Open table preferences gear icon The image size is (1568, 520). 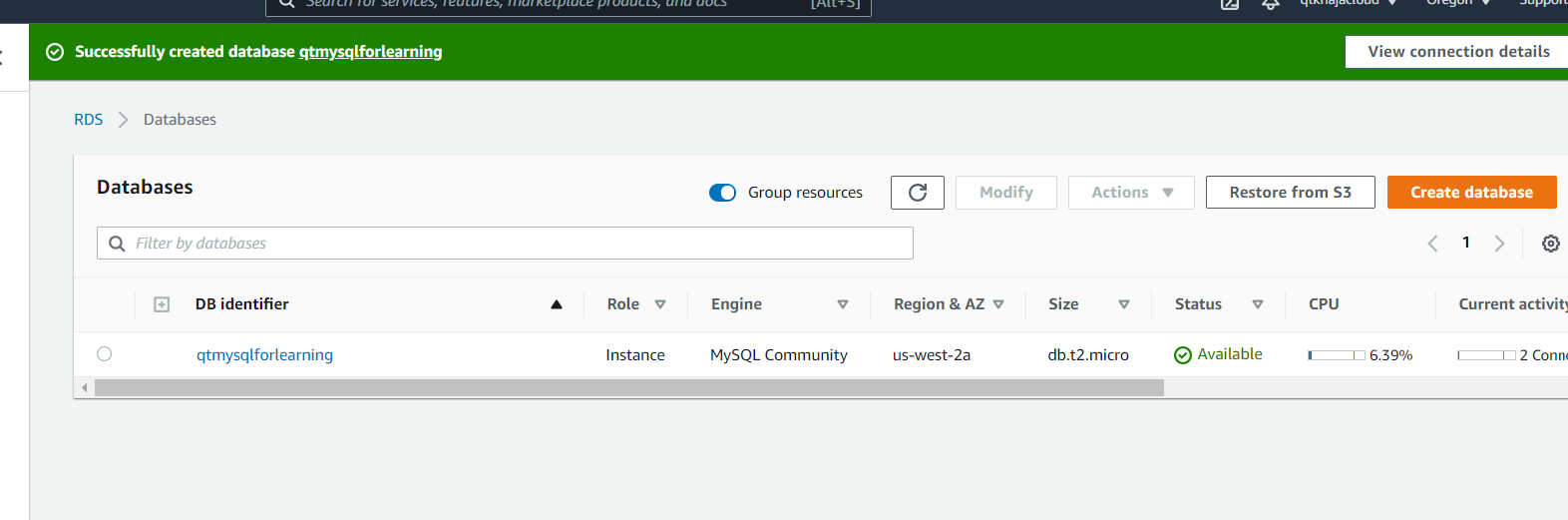coord(1550,244)
